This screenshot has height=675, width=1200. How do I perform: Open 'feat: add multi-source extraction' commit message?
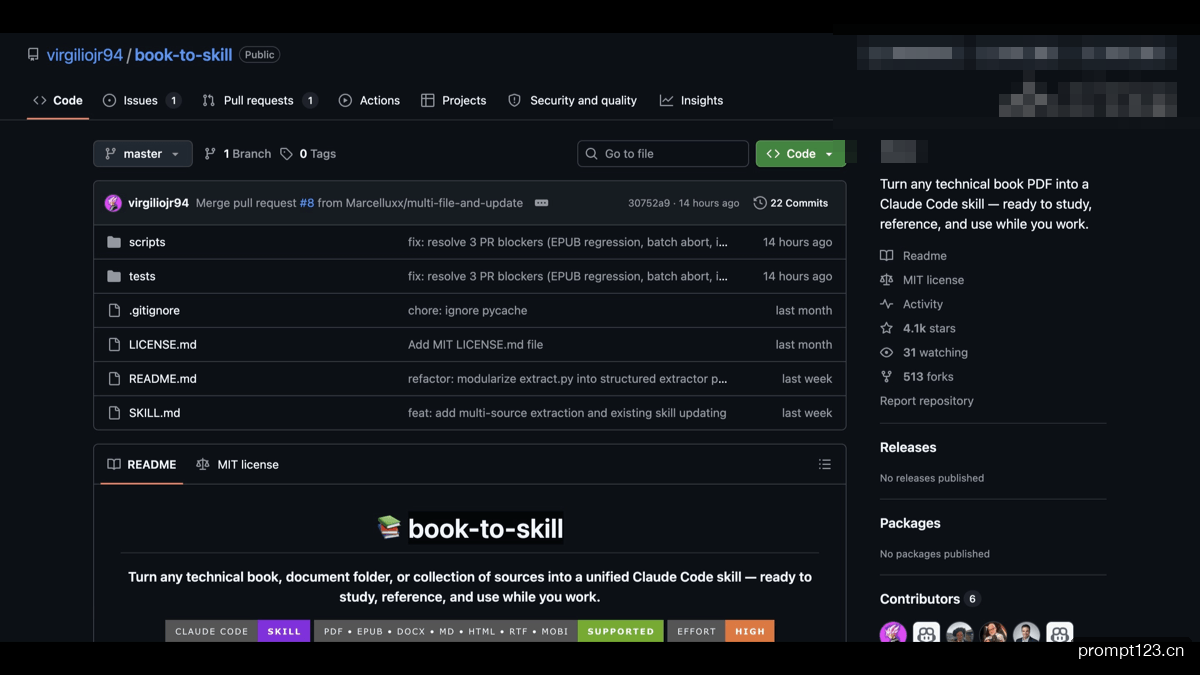tap(567, 412)
